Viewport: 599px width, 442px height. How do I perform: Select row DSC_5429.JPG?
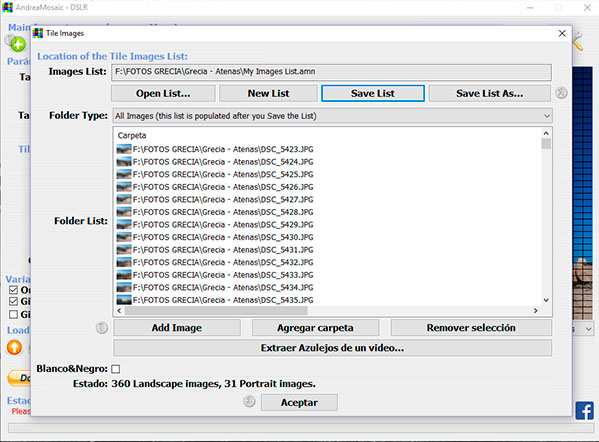pyautogui.click(x=215, y=225)
